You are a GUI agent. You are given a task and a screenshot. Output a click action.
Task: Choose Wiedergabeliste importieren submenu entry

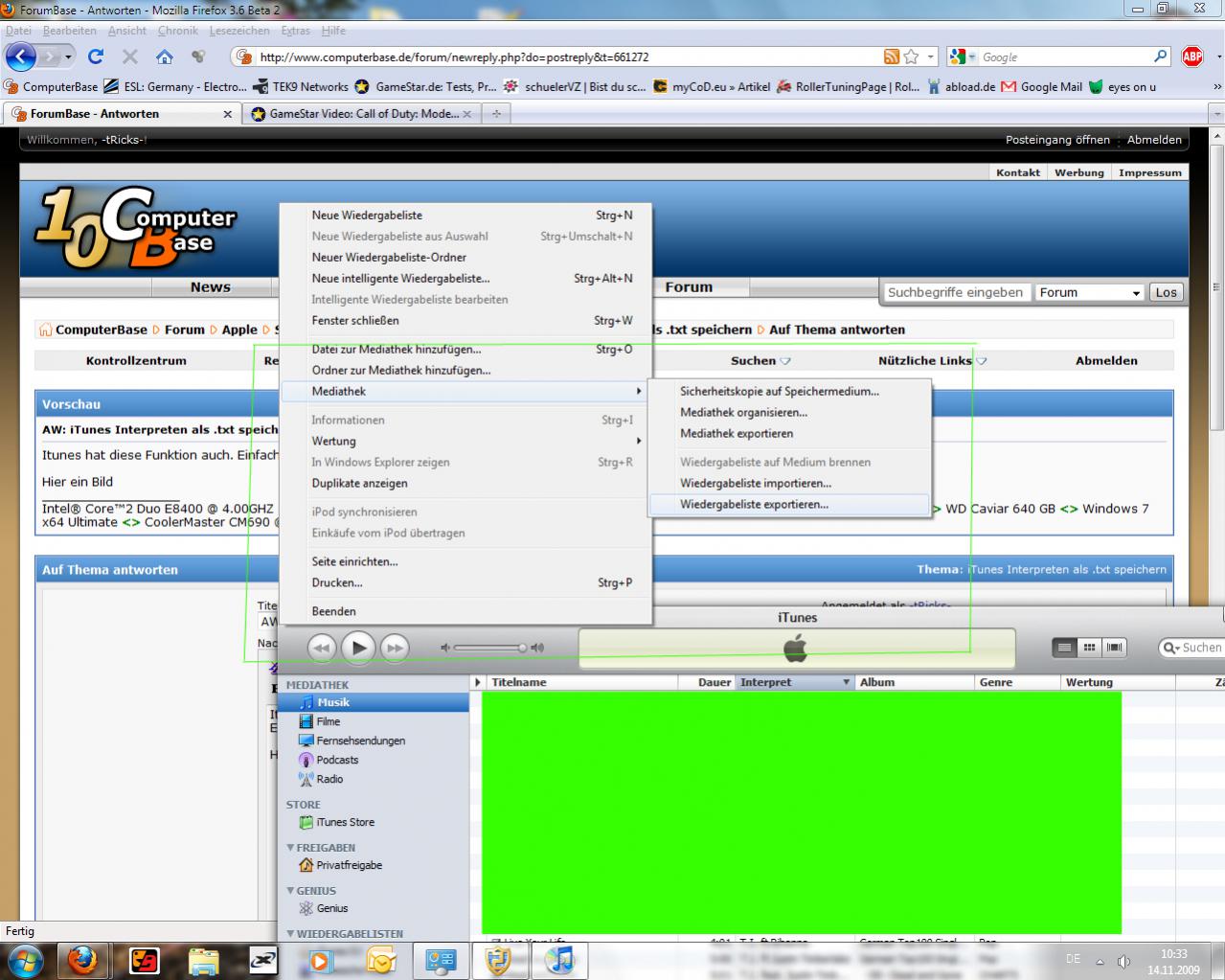(x=789, y=484)
